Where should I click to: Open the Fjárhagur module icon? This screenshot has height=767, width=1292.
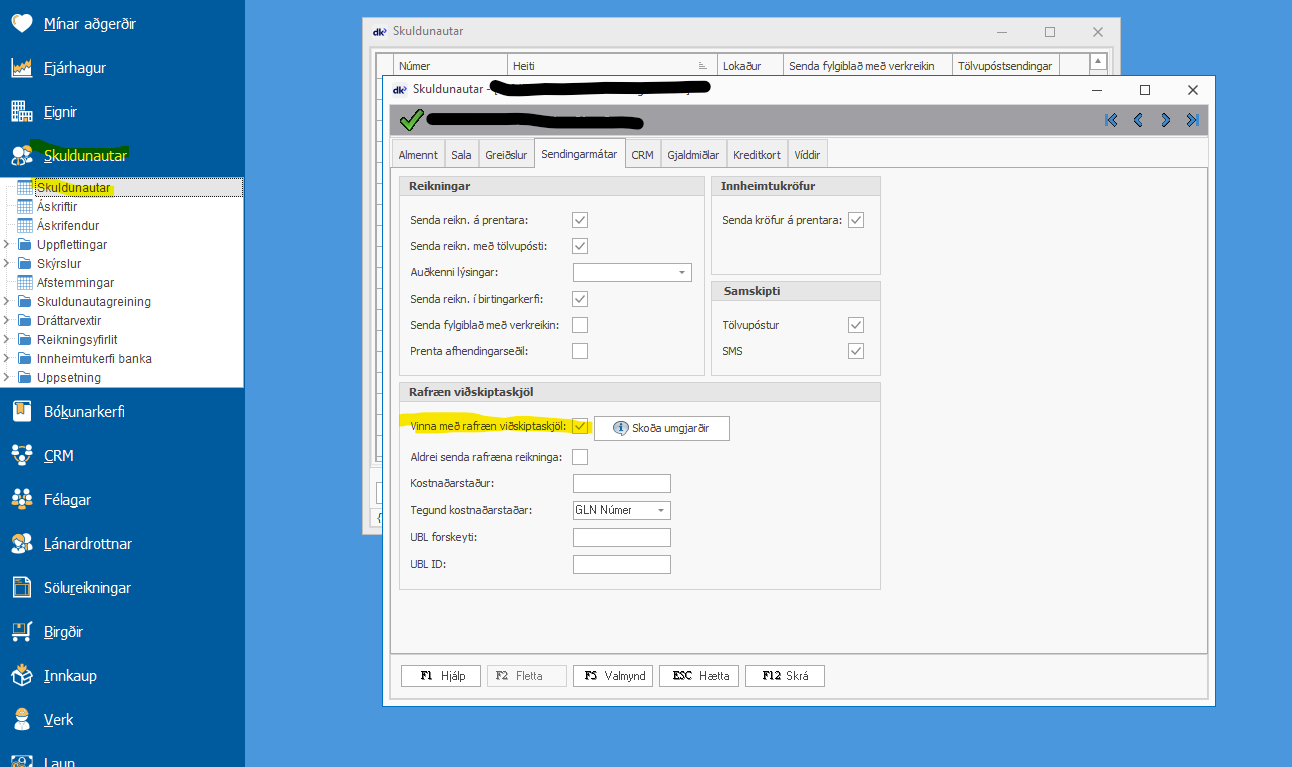(22, 68)
